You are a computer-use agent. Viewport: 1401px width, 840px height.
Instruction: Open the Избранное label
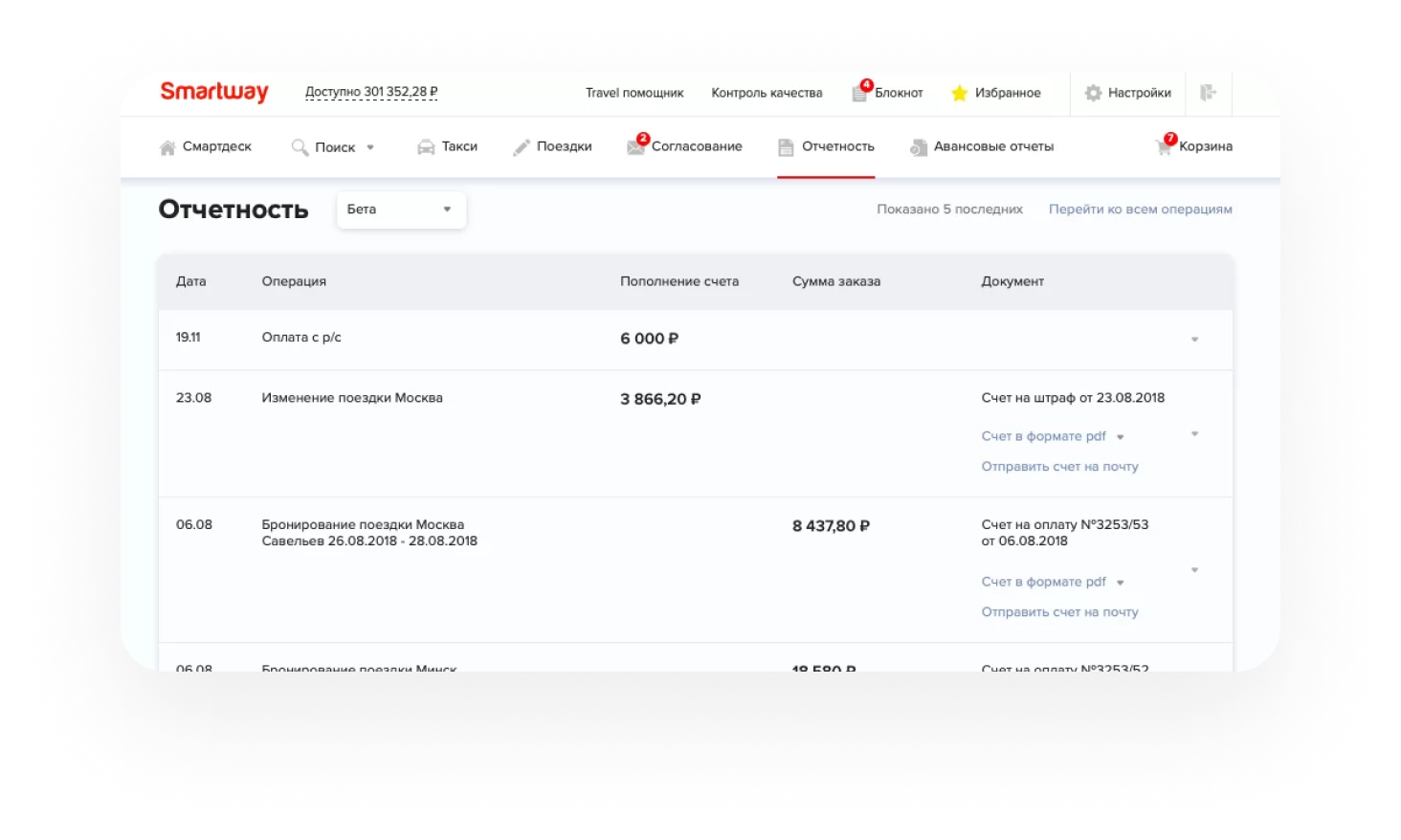[x=1008, y=93]
